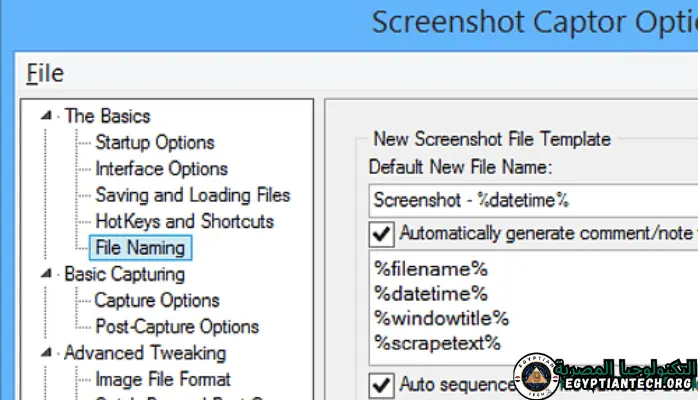
Task: Select HotKeys and Shortcuts entry
Action: point(184,221)
